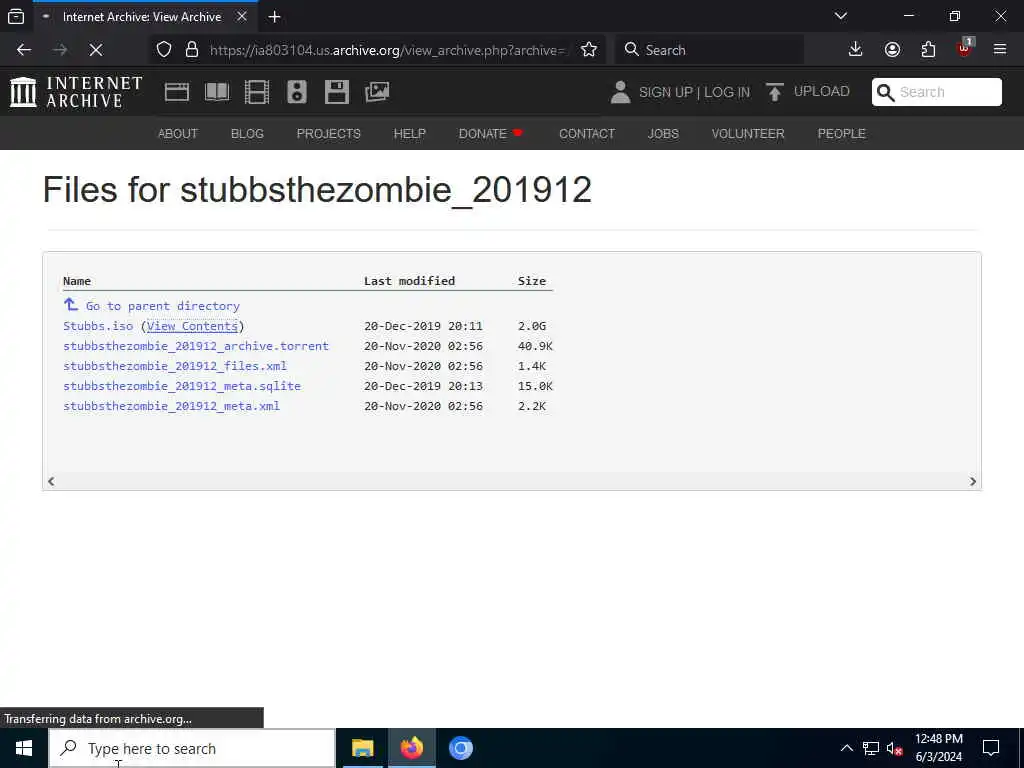The image size is (1024, 768).
Task: Open the VOLUNTEER menu item
Action: (x=748, y=133)
